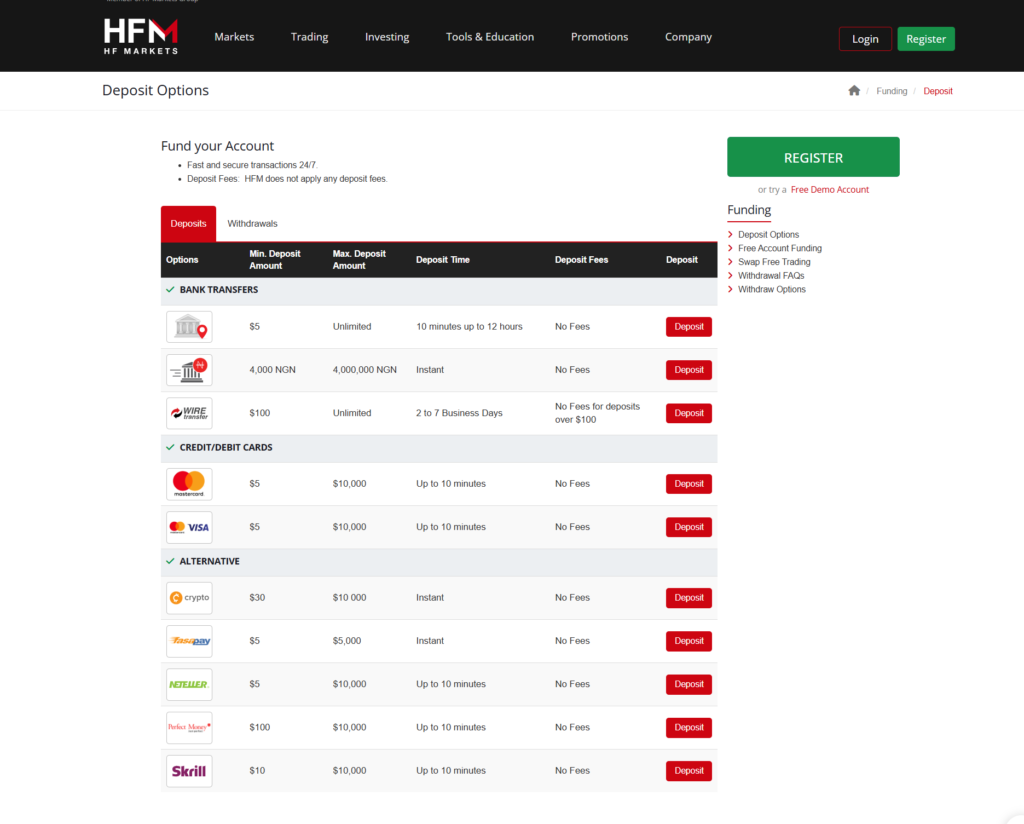Open the Investing menu
This screenshot has height=824, width=1024.
tap(387, 37)
